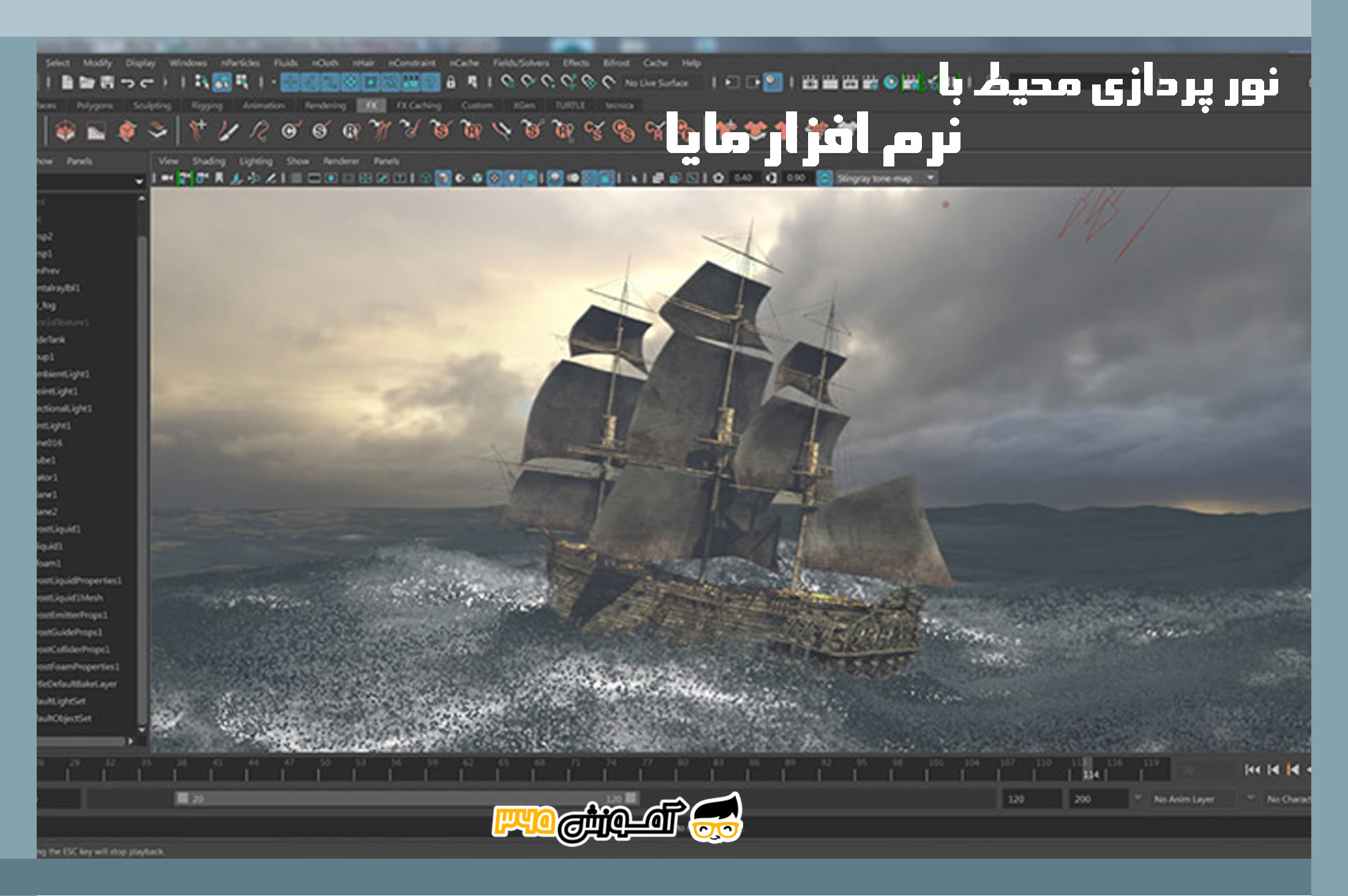Open the Renderer menu in viewport panel

[x=341, y=161]
